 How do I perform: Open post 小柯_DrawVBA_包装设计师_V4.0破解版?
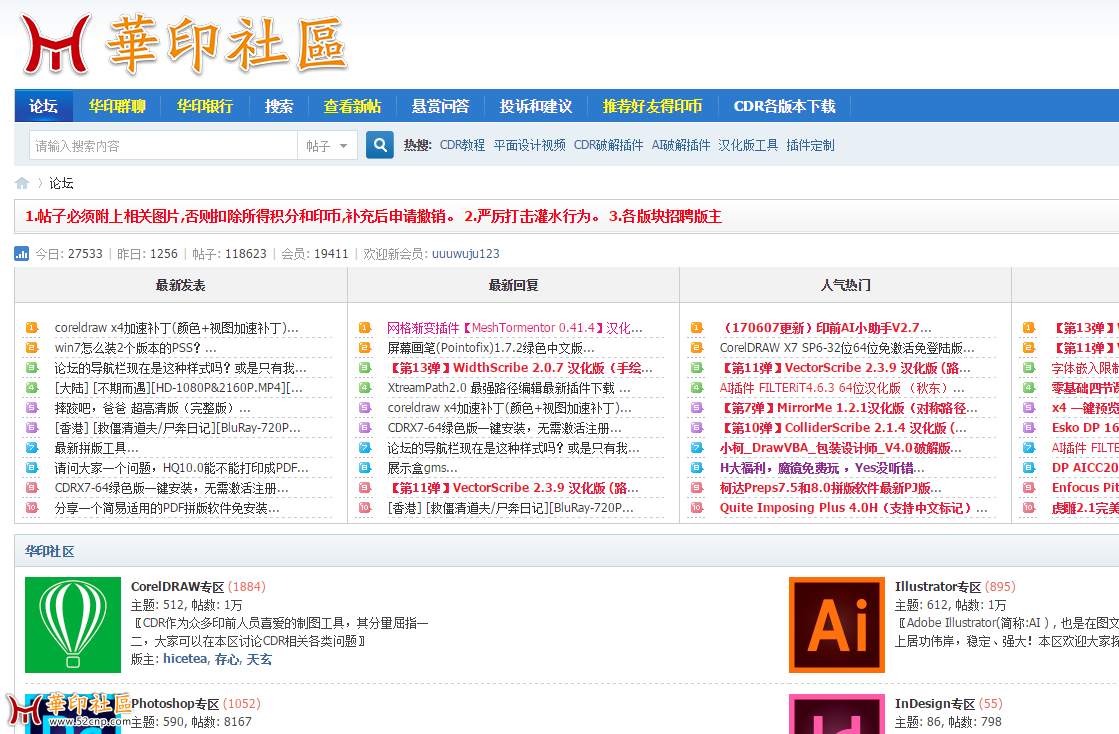click(x=841, y=448)
